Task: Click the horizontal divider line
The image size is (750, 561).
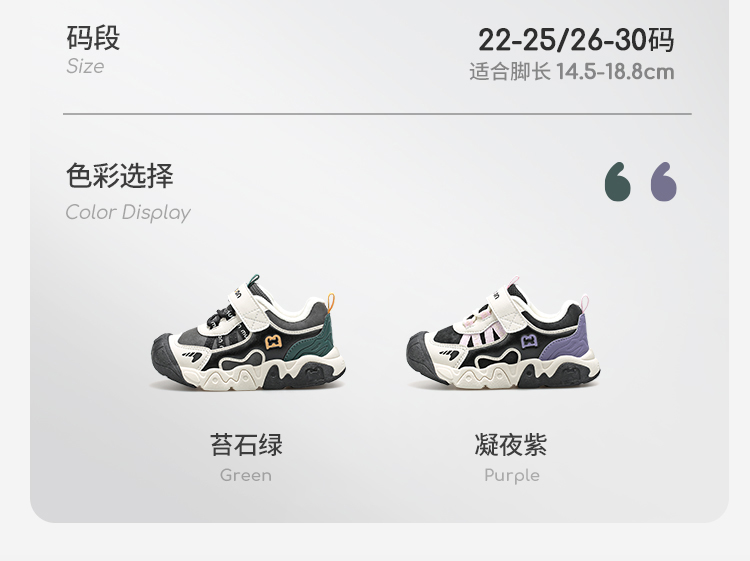Action: (377, 114)
